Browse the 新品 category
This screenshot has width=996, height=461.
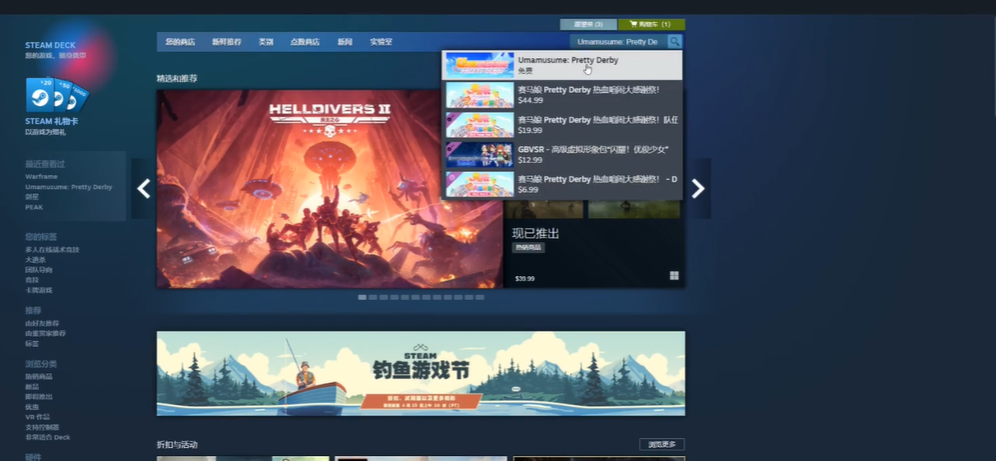coord(32,387)
